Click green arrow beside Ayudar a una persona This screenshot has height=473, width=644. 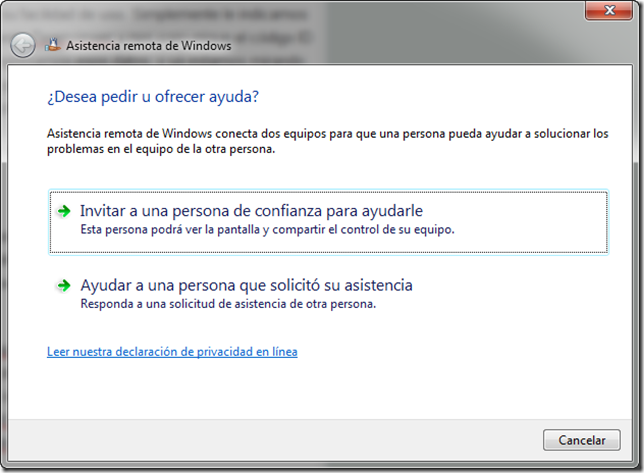click(x=64, y=285)
